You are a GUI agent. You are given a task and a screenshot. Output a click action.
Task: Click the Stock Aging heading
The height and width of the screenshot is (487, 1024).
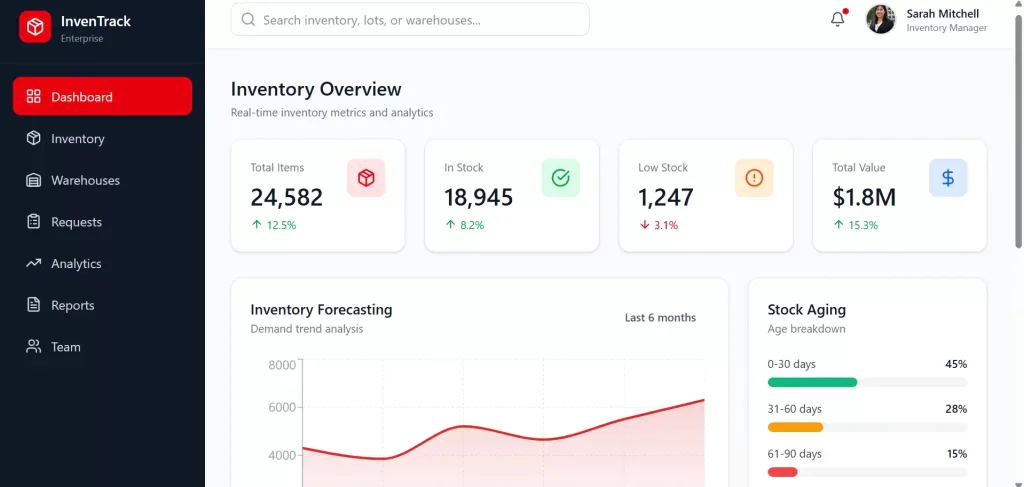[807, 309]
